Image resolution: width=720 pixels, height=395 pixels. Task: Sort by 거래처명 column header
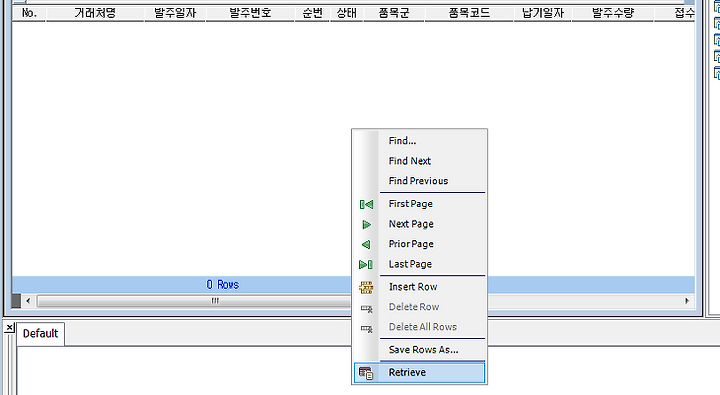95,13
